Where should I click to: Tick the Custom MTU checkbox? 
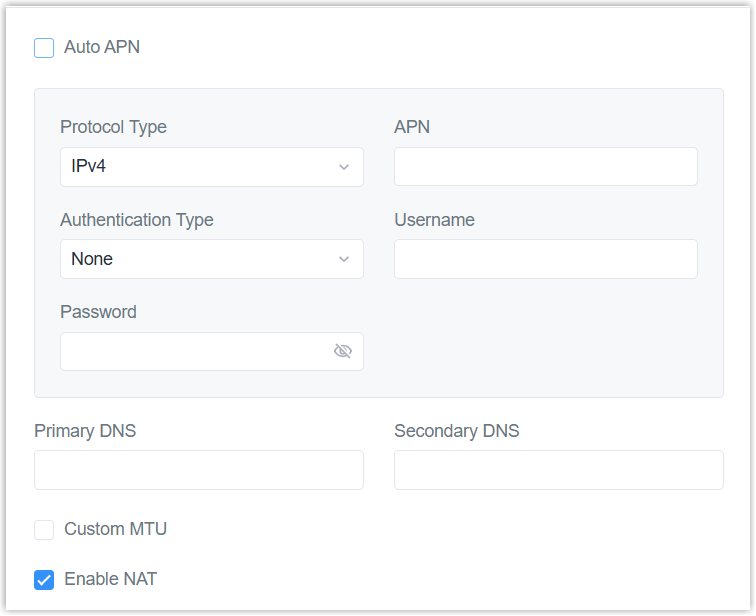point(44,530)
